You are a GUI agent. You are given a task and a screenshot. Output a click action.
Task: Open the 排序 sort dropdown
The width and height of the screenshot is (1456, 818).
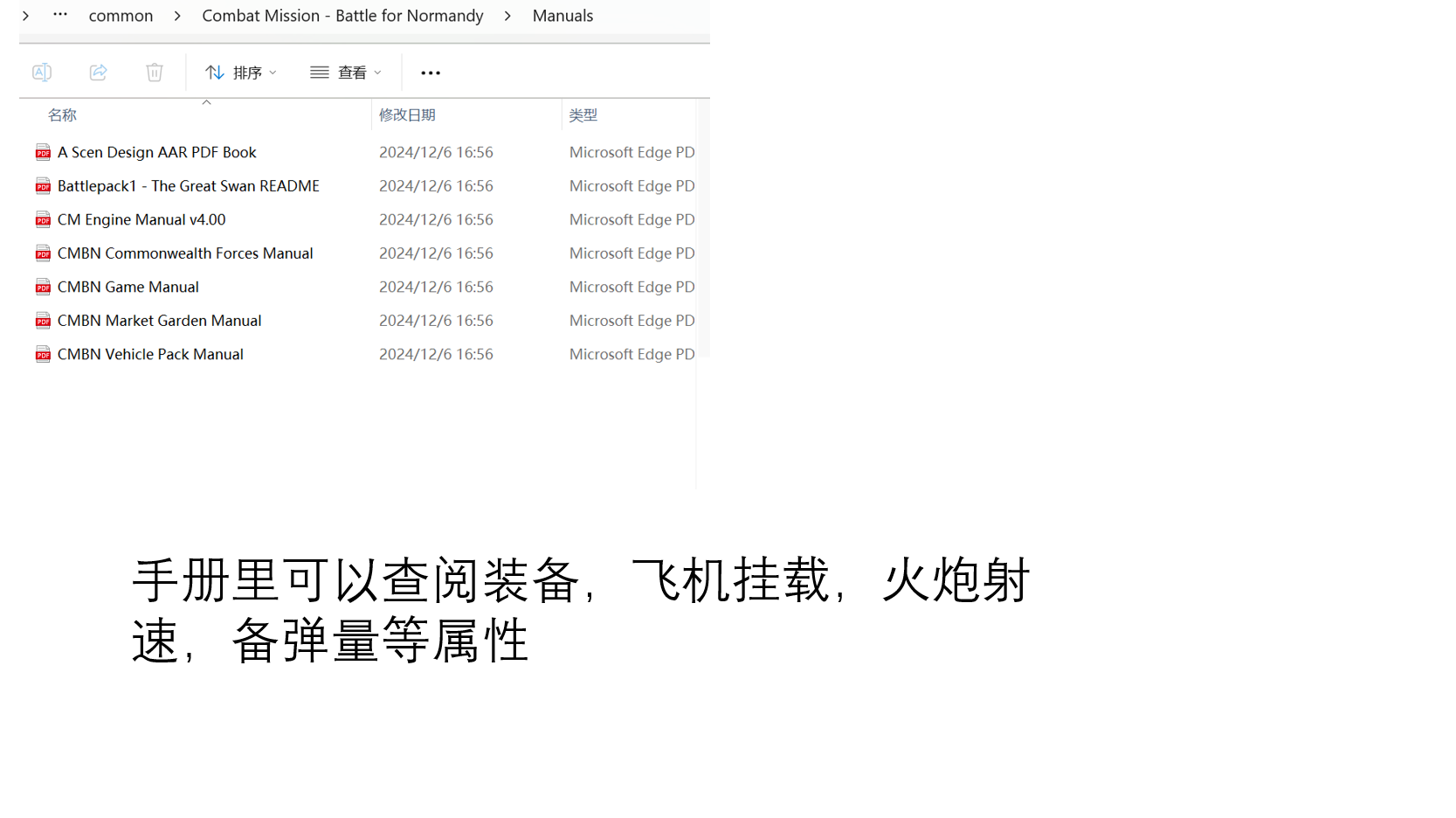point(241,73)
